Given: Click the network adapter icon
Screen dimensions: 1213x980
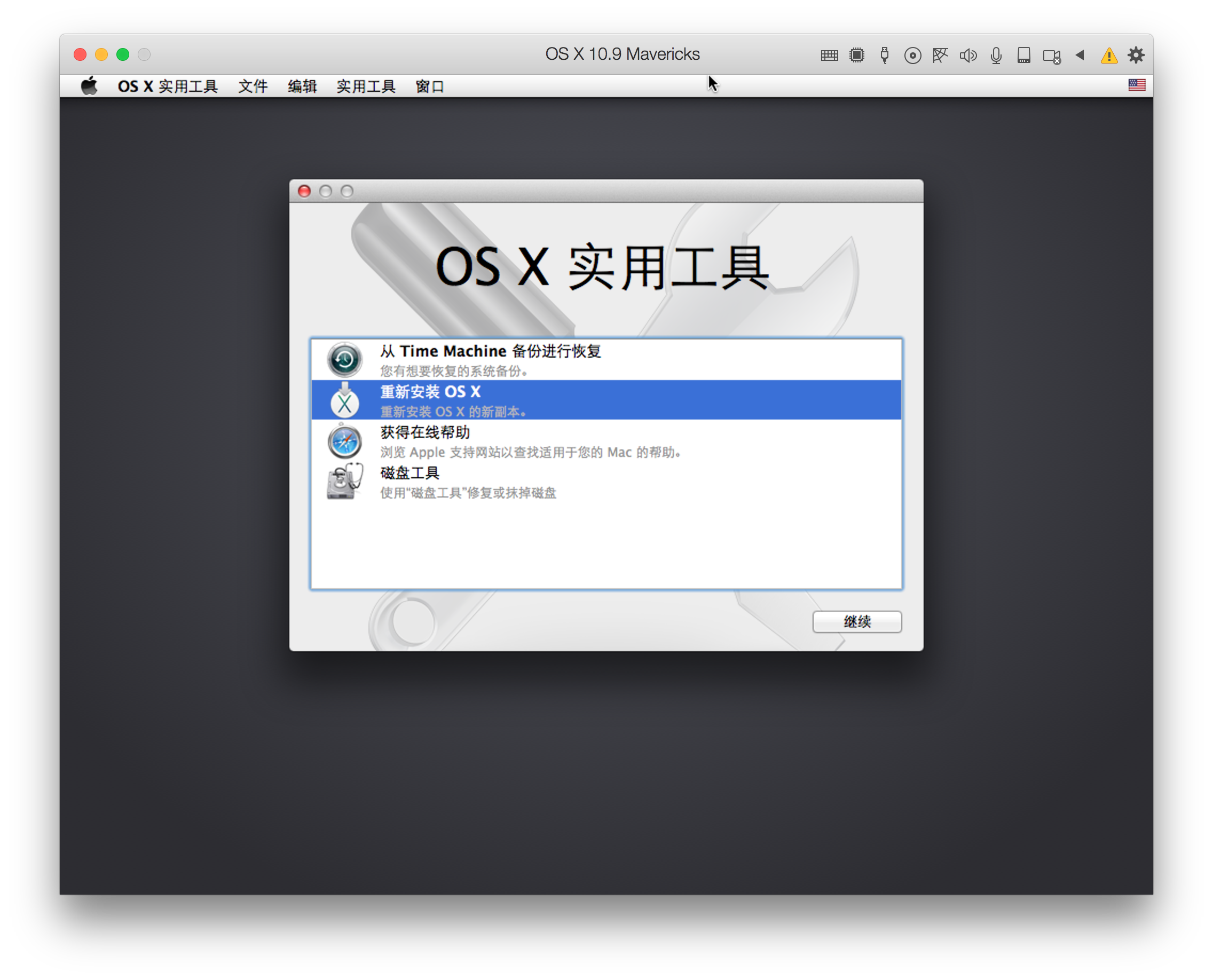Looking at the screenshot, I should (940, 55).
